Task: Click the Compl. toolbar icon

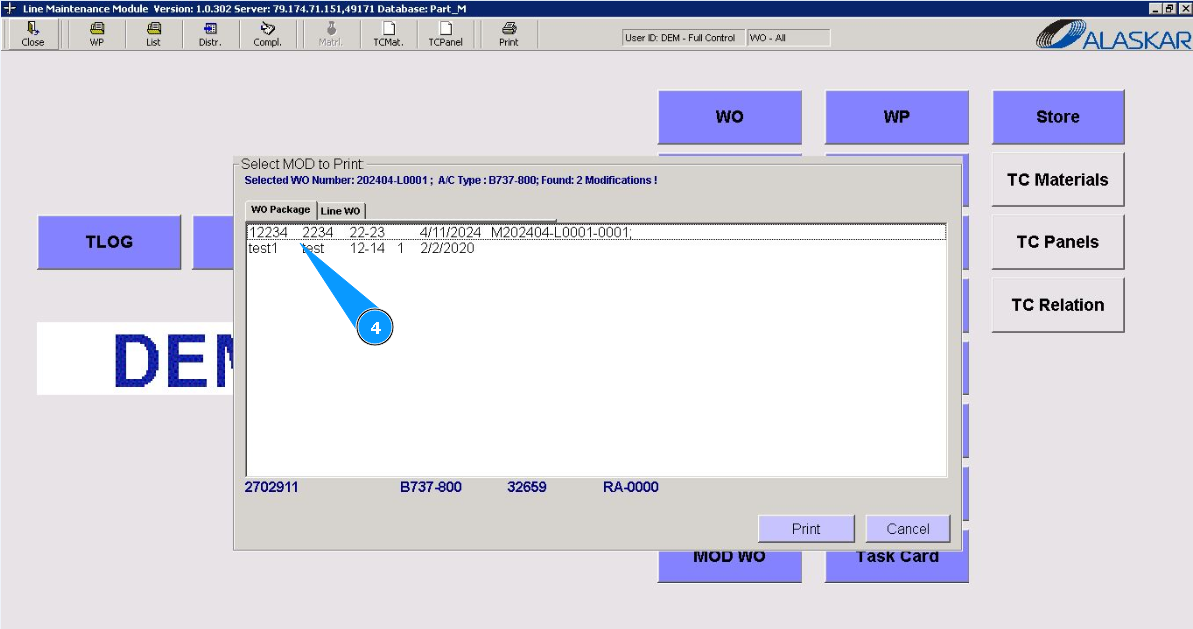Action: pos(267,34)
